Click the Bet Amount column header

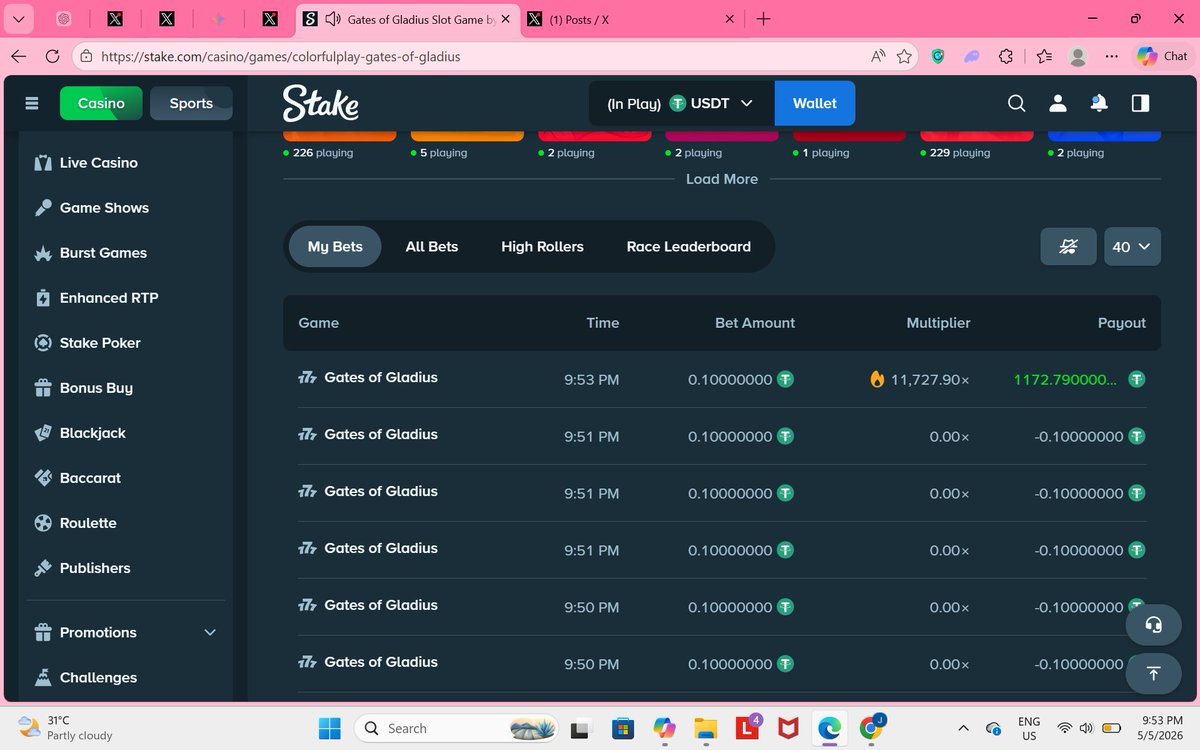(755, 323)
